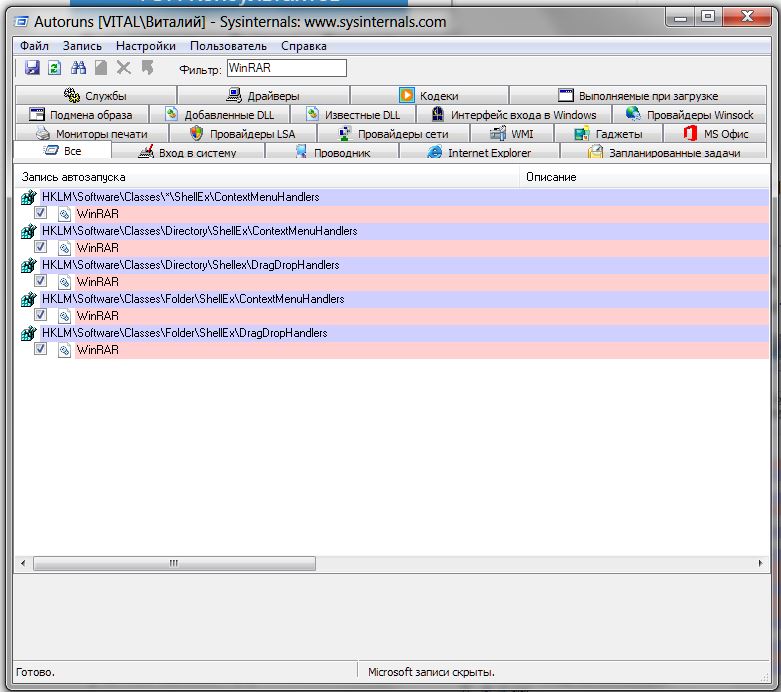Click status text Microsoft записи скрыты.
Viewport: 781px width, 692px height.
(x=431, y=672)
